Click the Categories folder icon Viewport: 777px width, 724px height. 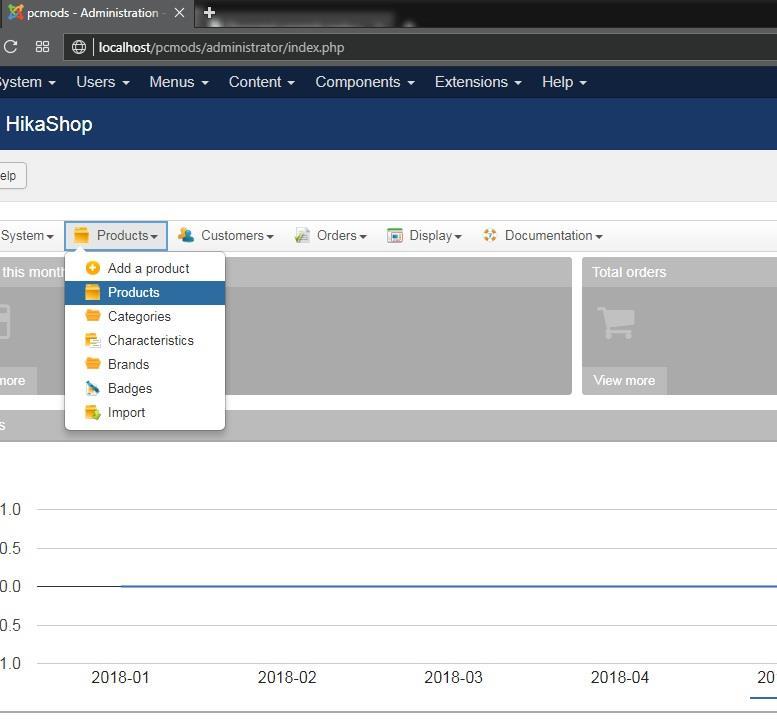tap(93, 316)
